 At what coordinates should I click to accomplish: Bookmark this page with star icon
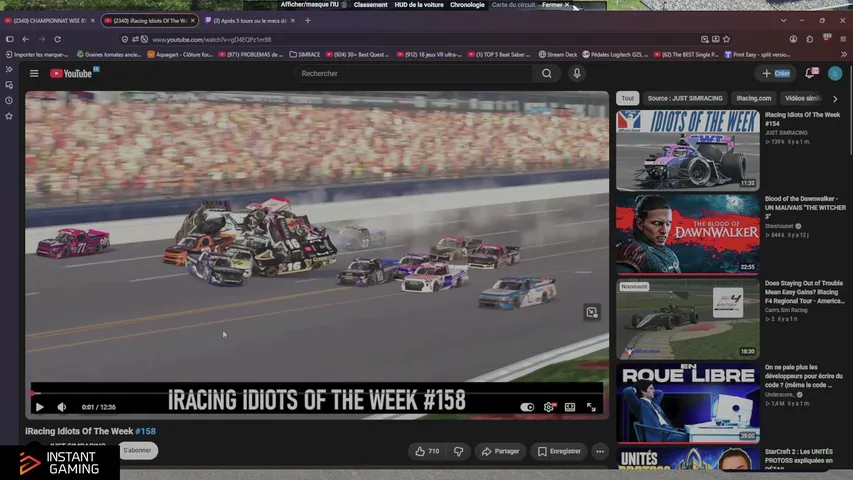(x=726, y=39)
